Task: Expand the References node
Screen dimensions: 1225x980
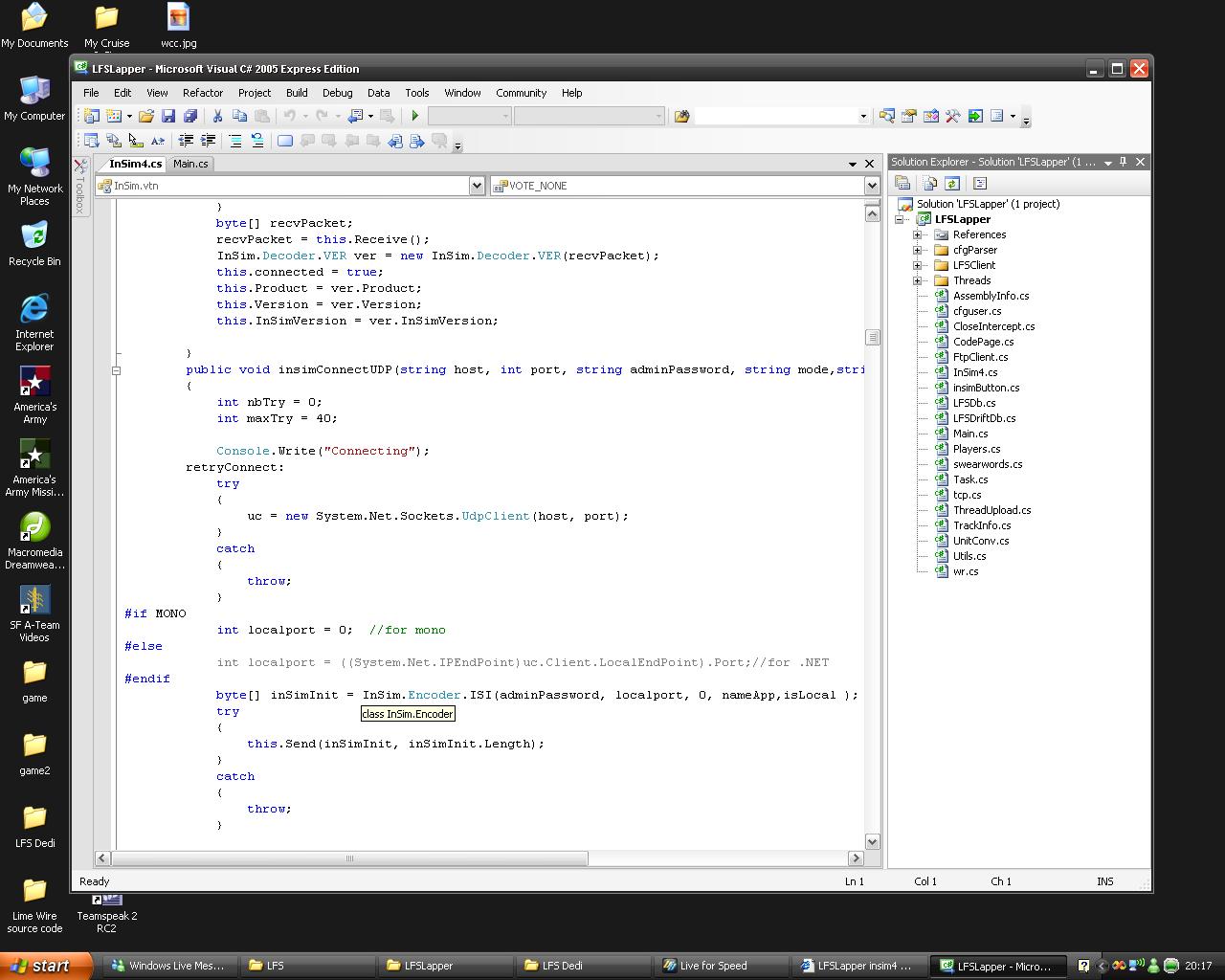Action: coord(917,234)
